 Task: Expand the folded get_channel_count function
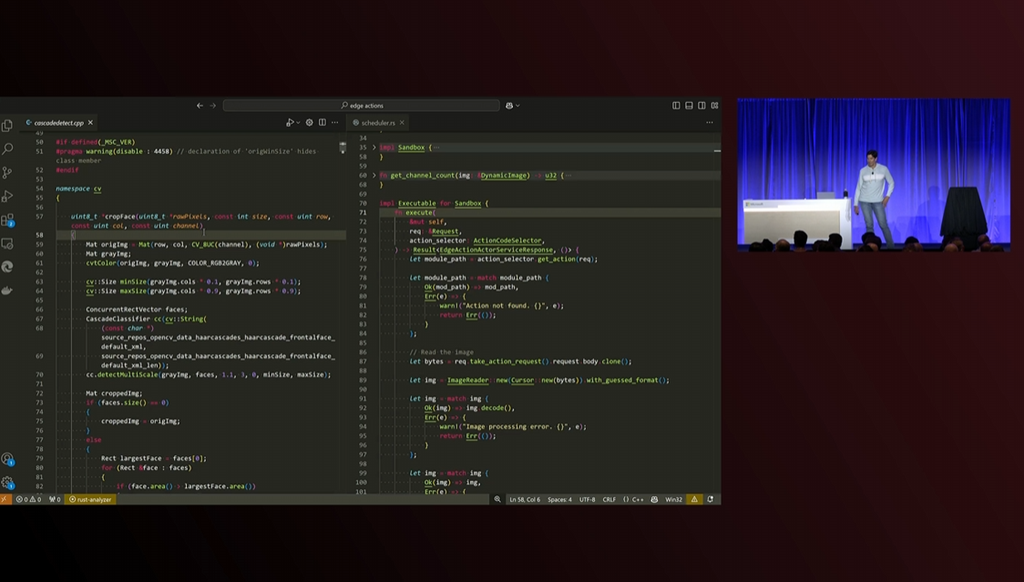click(374, 175)
